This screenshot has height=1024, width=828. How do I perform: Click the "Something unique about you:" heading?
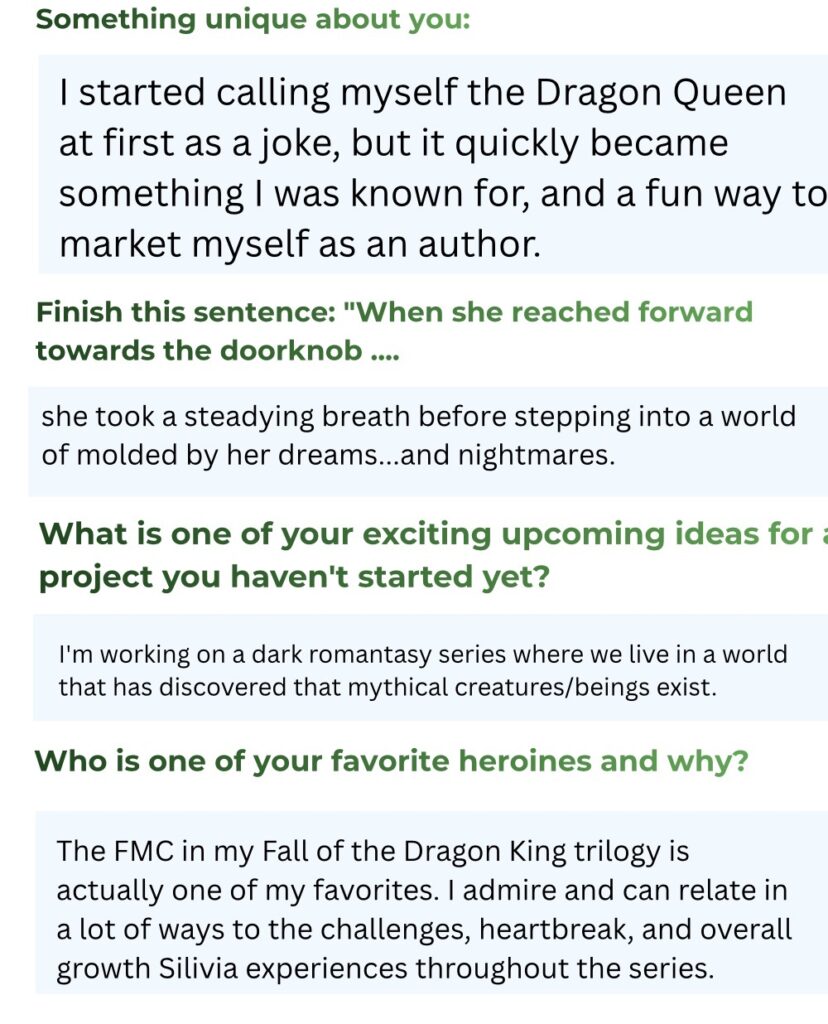point(252,21)
